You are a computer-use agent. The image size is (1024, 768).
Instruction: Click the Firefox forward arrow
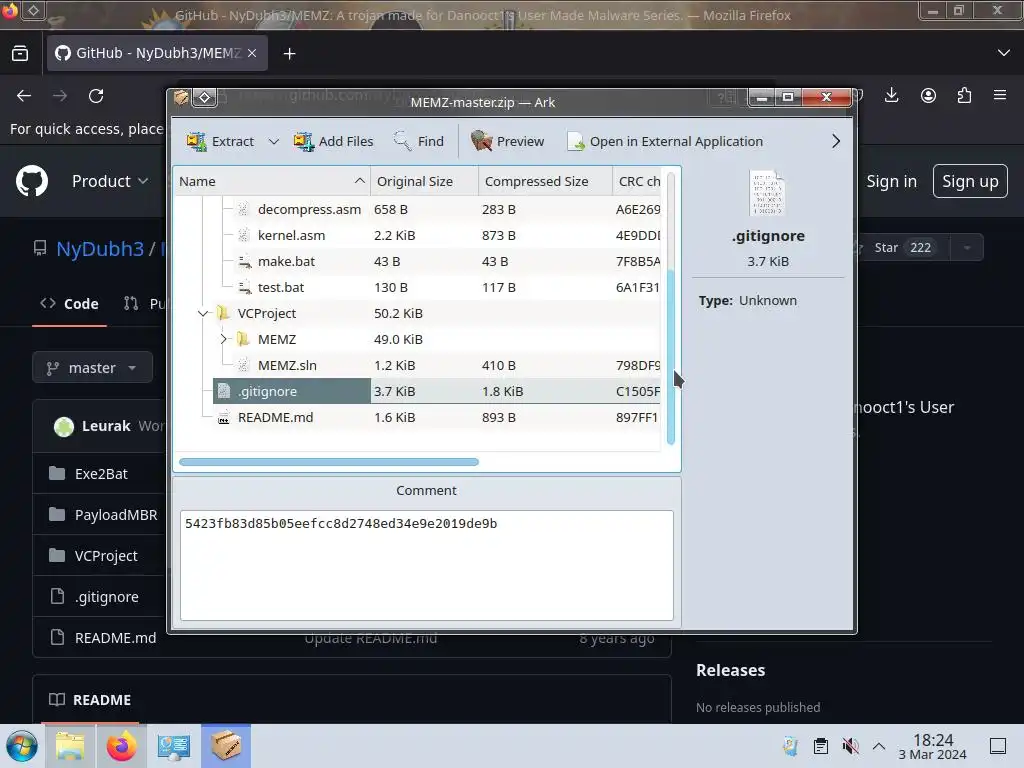pos(60,96)
